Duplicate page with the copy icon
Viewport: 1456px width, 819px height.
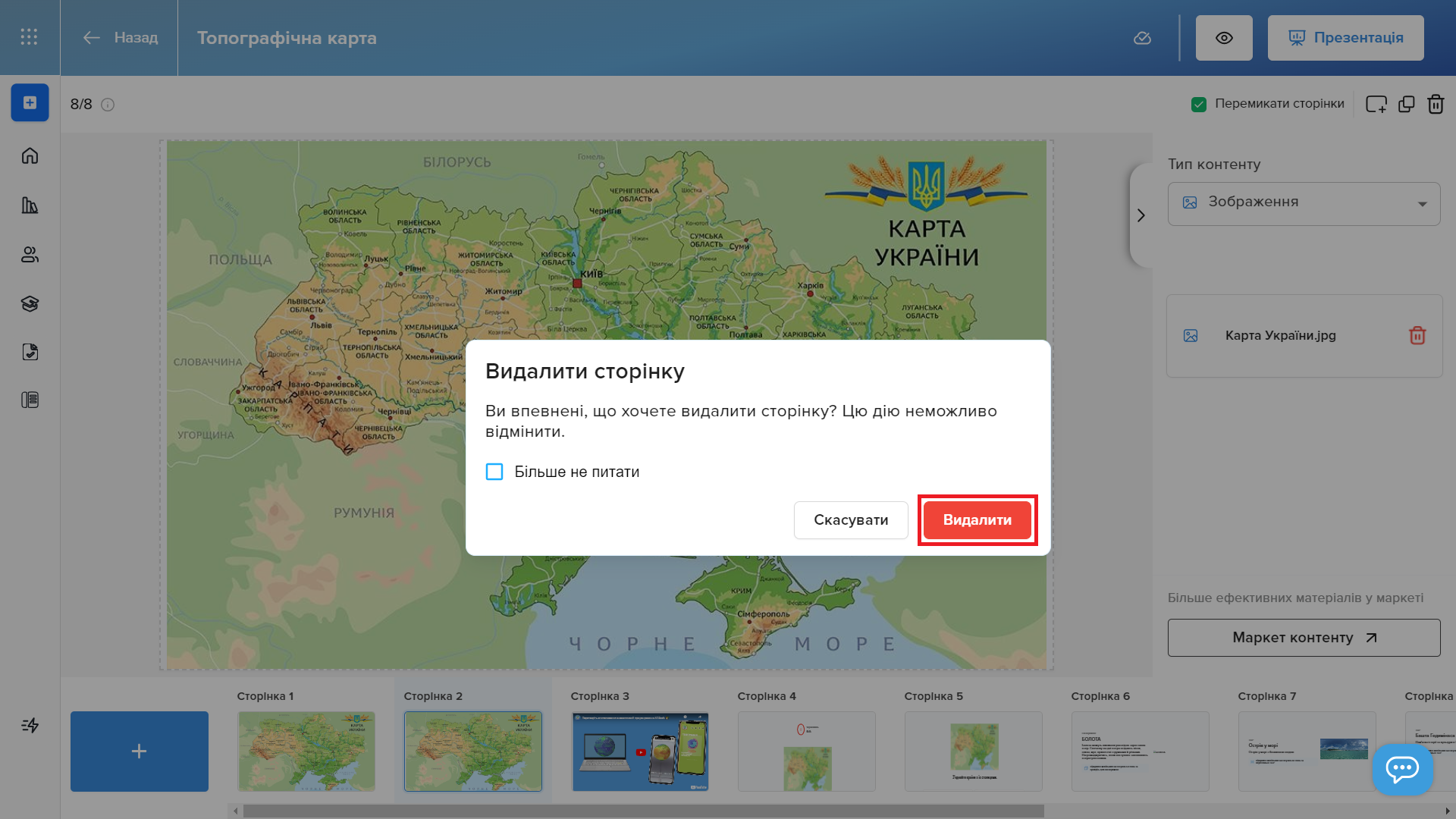tap(1407, 104)
